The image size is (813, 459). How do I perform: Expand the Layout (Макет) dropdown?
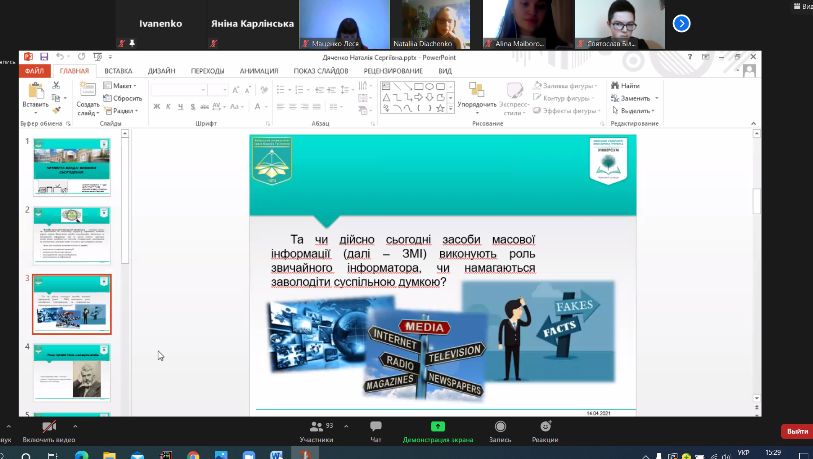[x=124, y=86]
